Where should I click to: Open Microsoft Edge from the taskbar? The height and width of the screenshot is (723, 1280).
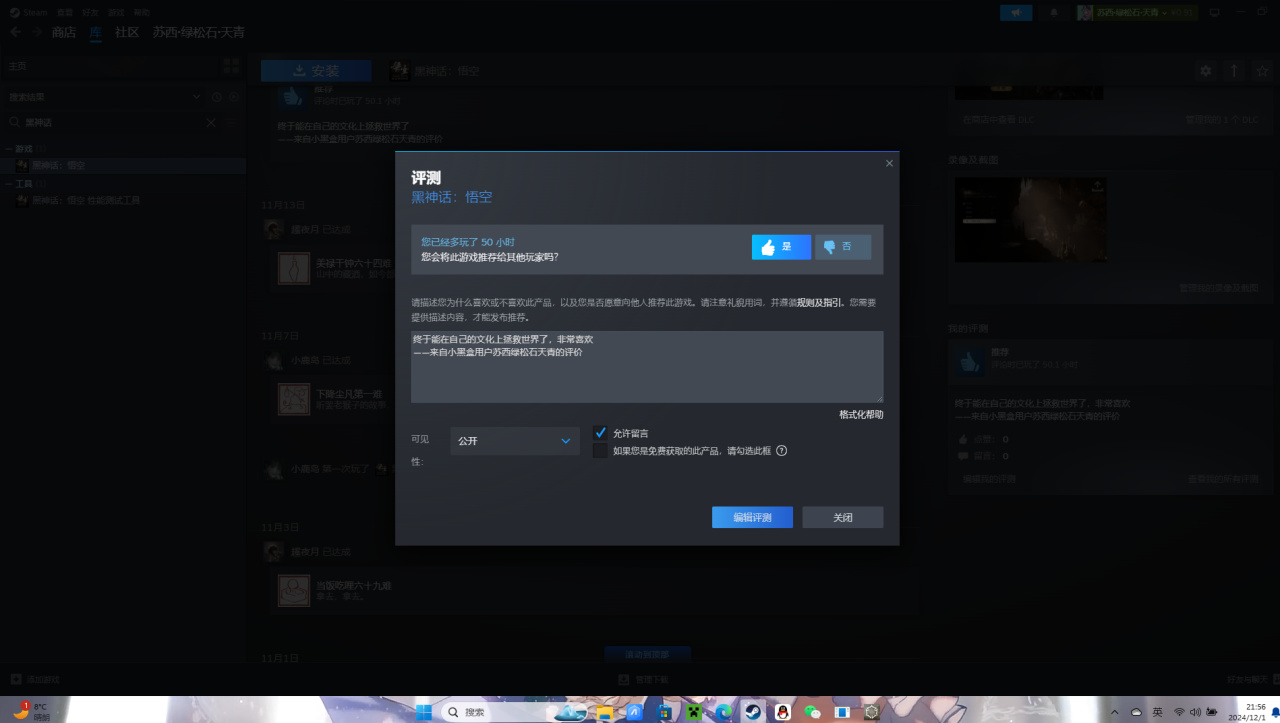[722, 712]
